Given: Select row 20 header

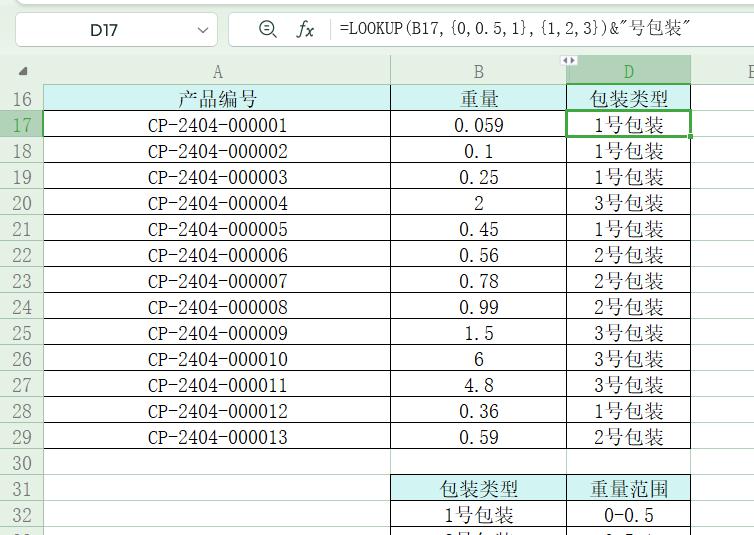Looking at the screenshot, I should click(x=22, y=202).
